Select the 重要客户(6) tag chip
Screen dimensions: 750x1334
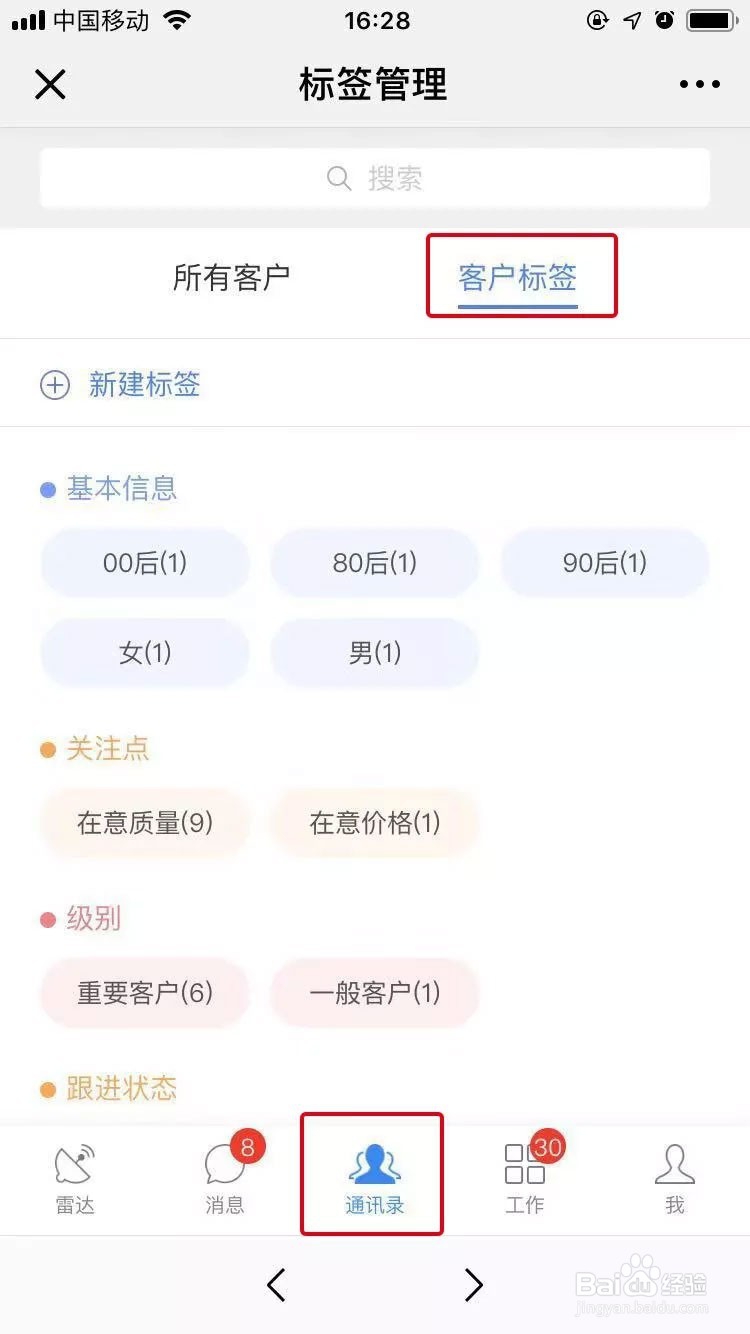pos(144,993)
